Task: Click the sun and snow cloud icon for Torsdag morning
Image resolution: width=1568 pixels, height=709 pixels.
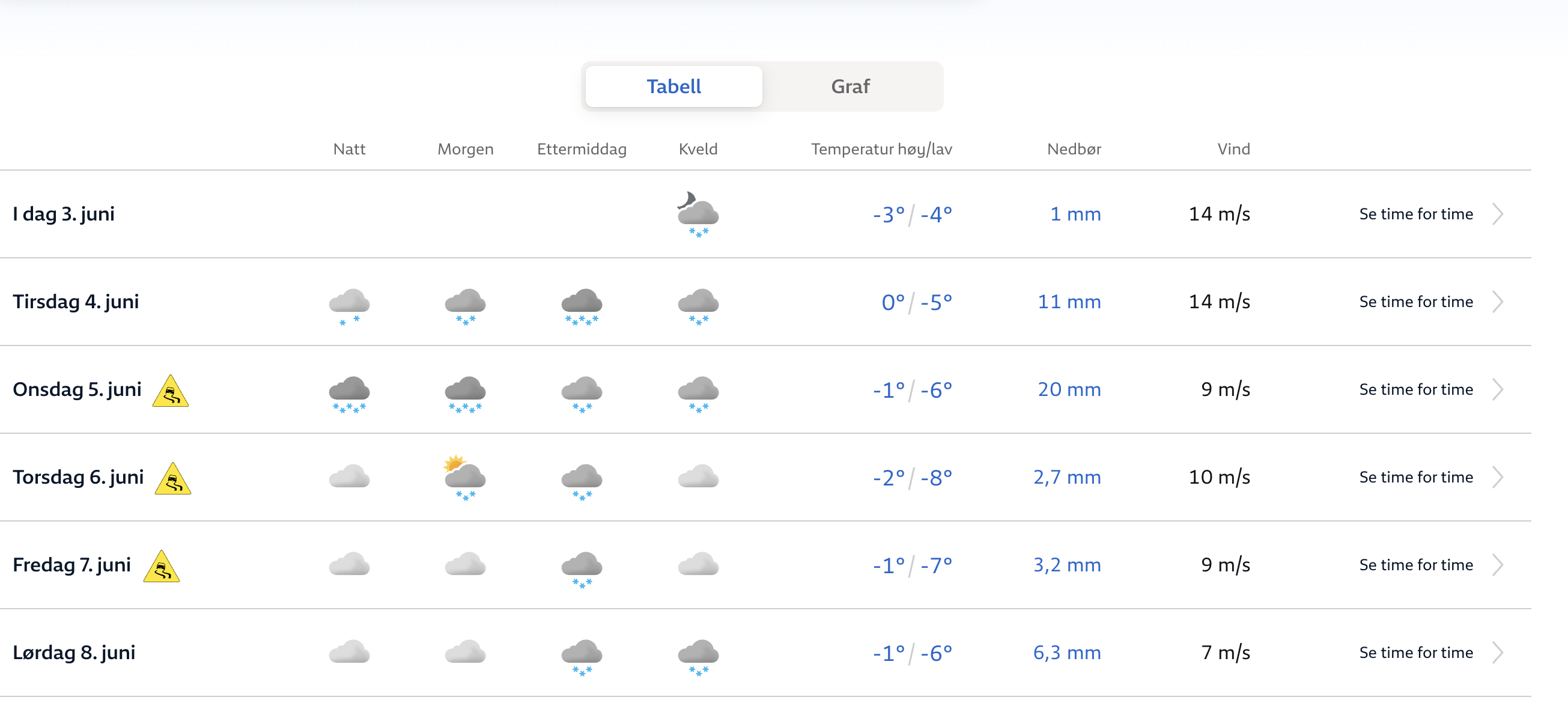Action: click(x=465, y=478)
